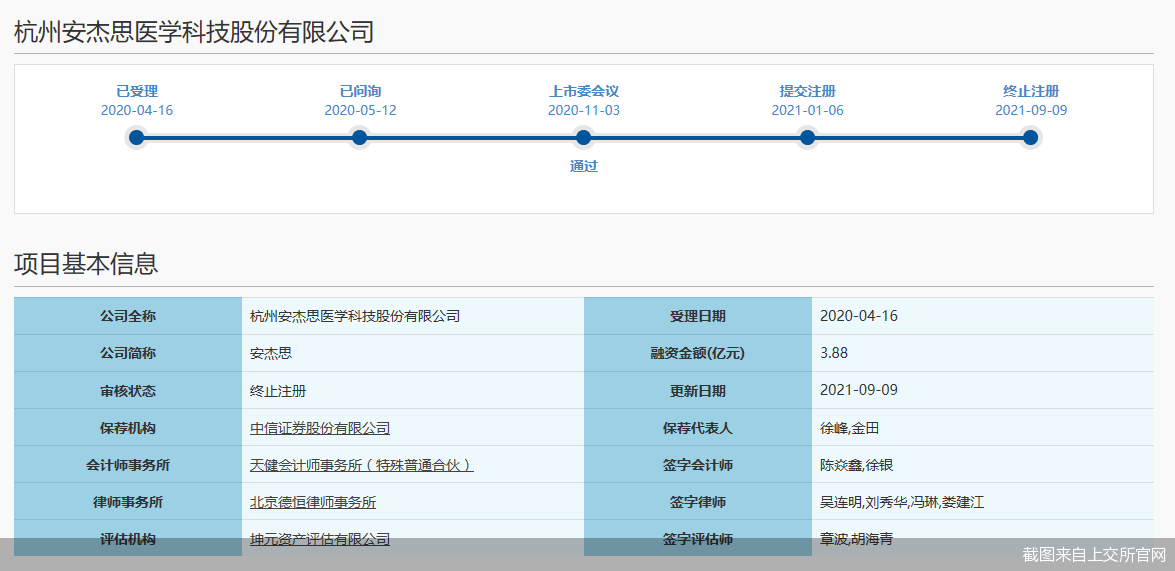Click the sponsors 徐峰,金田 value
1175x571 pixels.
click(x=850, y=429)
